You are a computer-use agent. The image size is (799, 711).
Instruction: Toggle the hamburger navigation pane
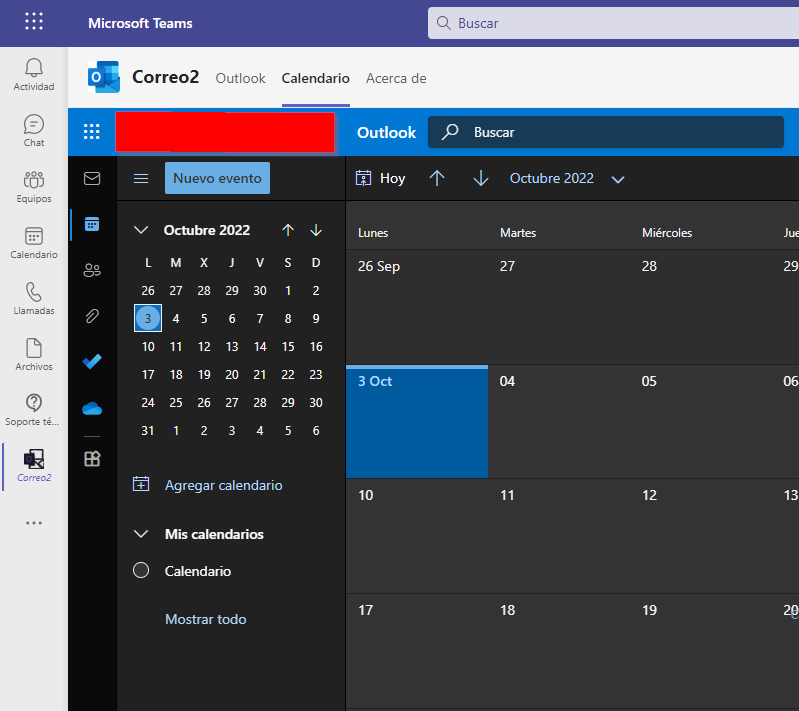click(x=141, y=178)
